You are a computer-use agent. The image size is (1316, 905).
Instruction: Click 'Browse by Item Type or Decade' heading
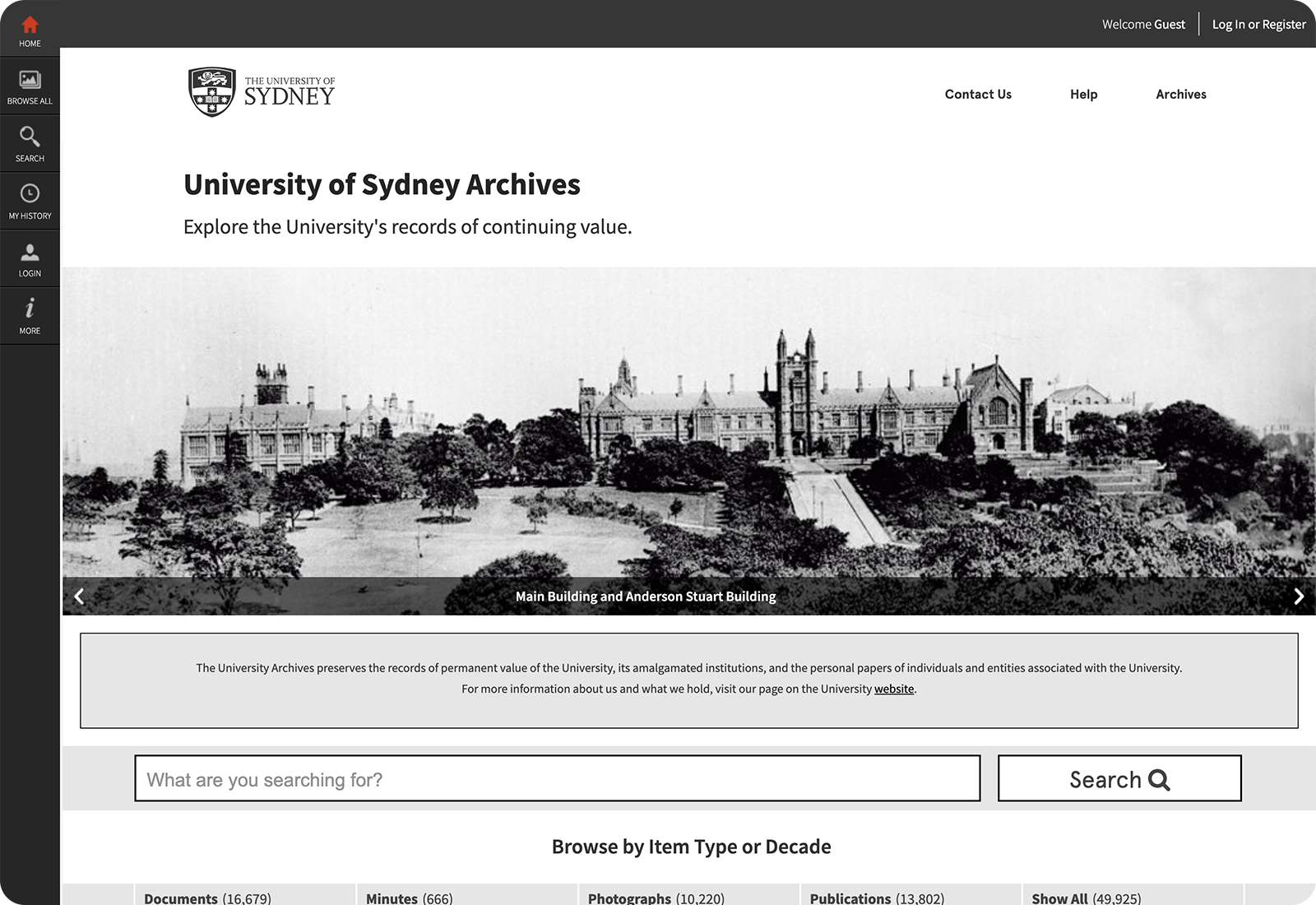point(692,847)
